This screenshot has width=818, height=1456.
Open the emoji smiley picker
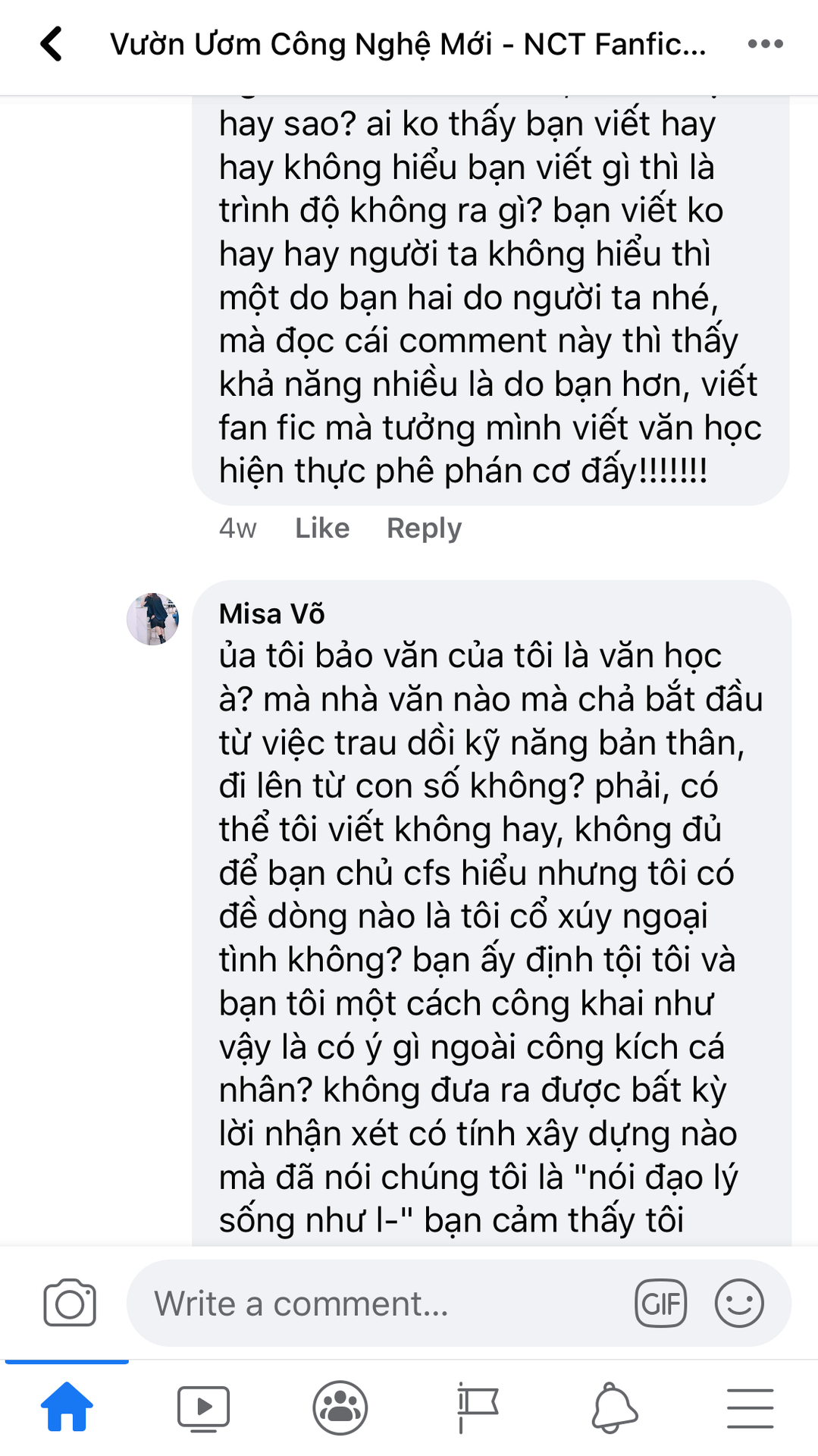tap(739, 1303)
